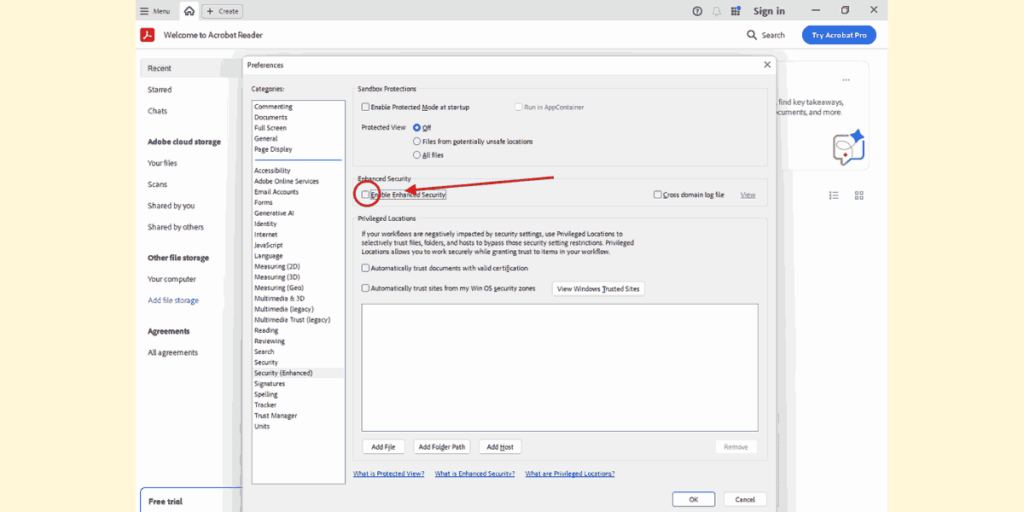The height and width of the screenshot is (512, 1024).
Task: Open What is Enhanced Security link
Action: 475,473
